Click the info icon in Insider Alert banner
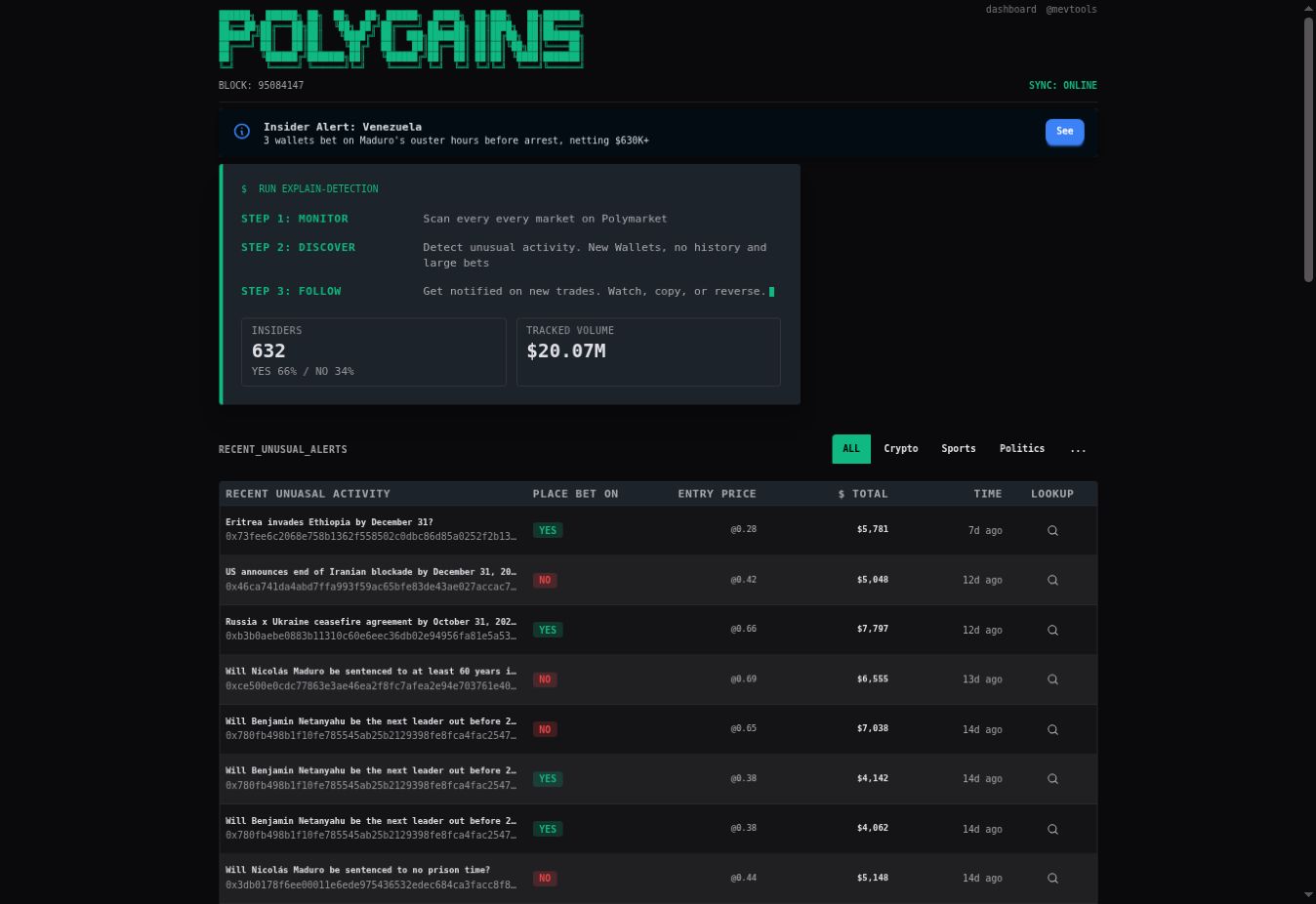 [242, 132]
